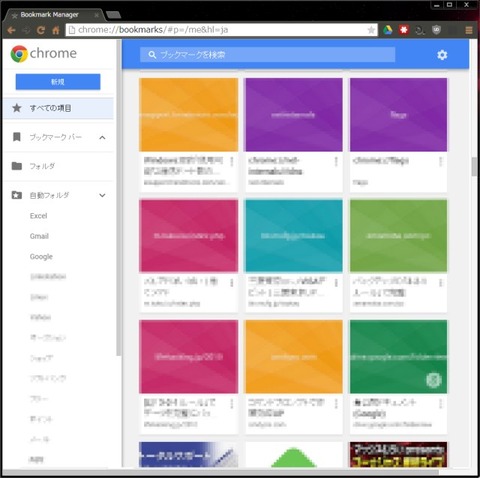Image resolution: width=480 pixels, height=478 pixels.
Task: Click the ブックマークを検索 search field
Action: coord(267,55)
